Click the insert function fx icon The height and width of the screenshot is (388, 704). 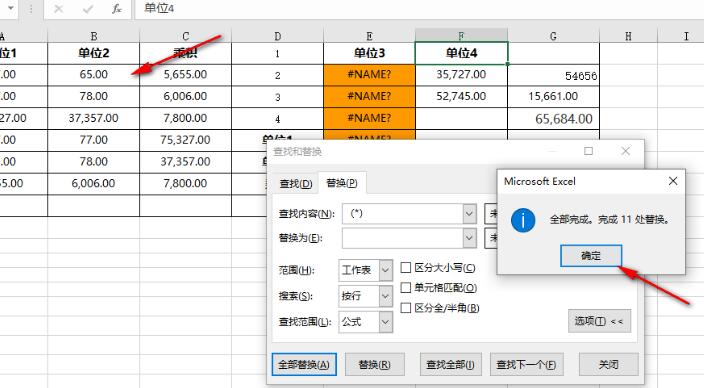coord(116,9)
